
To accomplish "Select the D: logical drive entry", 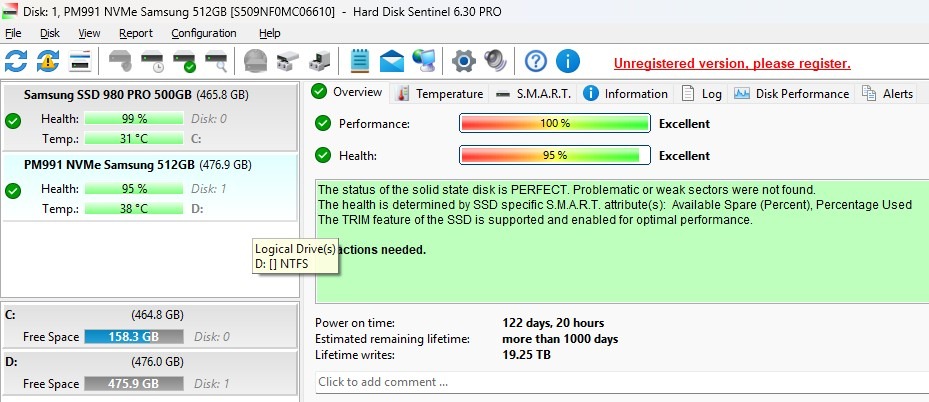I will tap(149, 373).
